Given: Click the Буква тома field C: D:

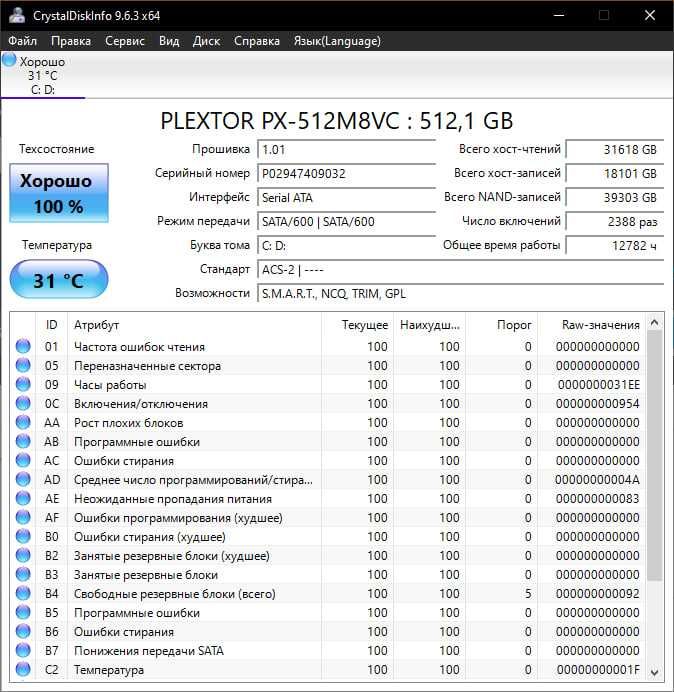Looking at the screenshot, I should pos(346,245).
